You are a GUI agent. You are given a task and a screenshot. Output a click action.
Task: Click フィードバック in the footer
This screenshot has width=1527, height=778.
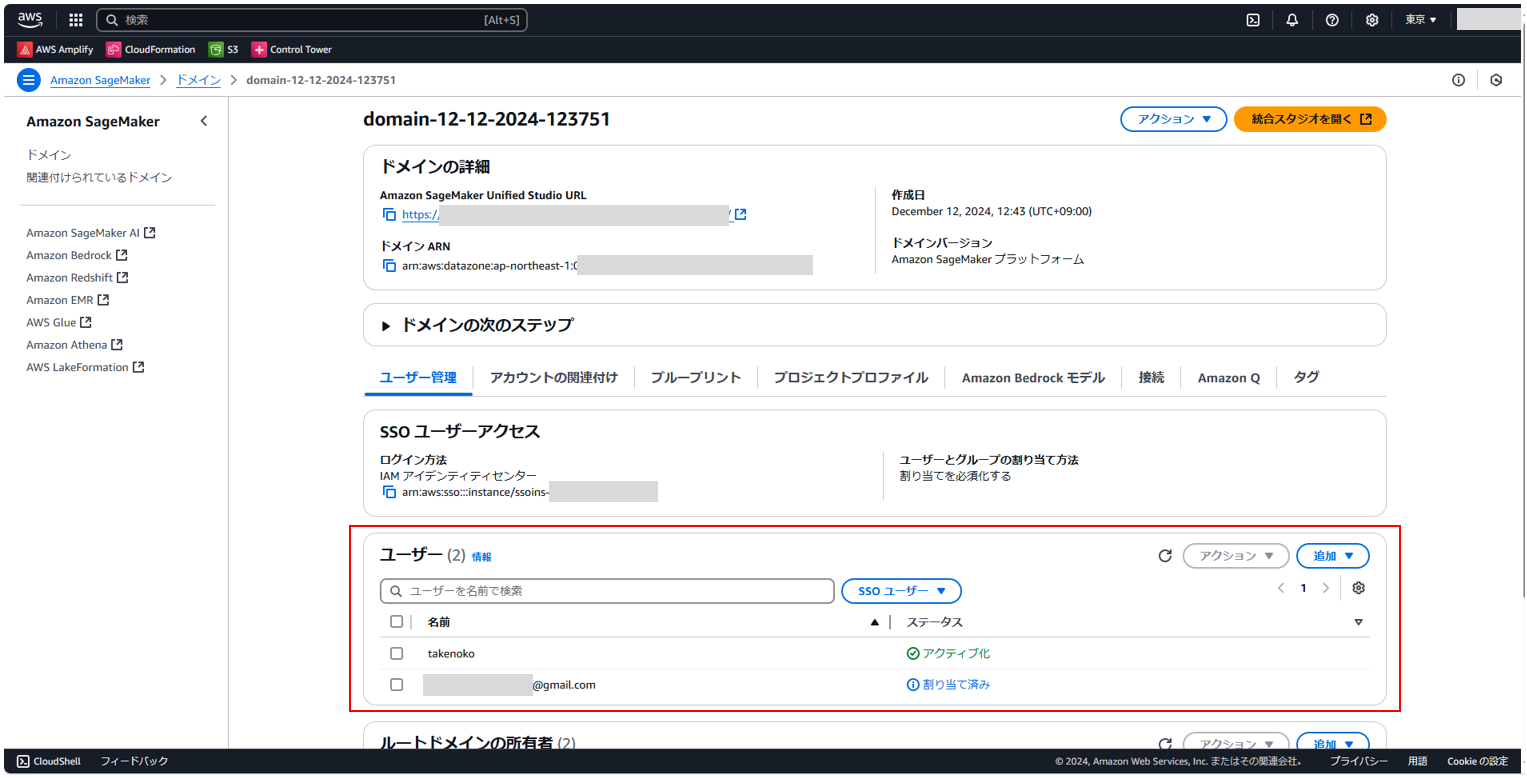pos(134,761)
